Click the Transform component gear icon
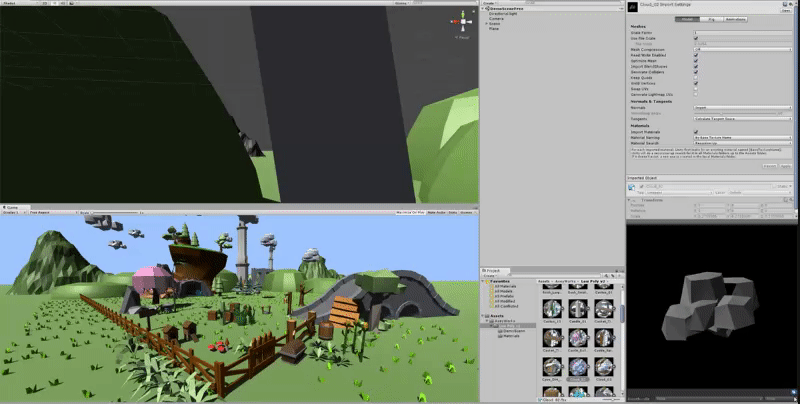Image resolution: width=800 pixels, height=404 pixels. pos(791,200)
